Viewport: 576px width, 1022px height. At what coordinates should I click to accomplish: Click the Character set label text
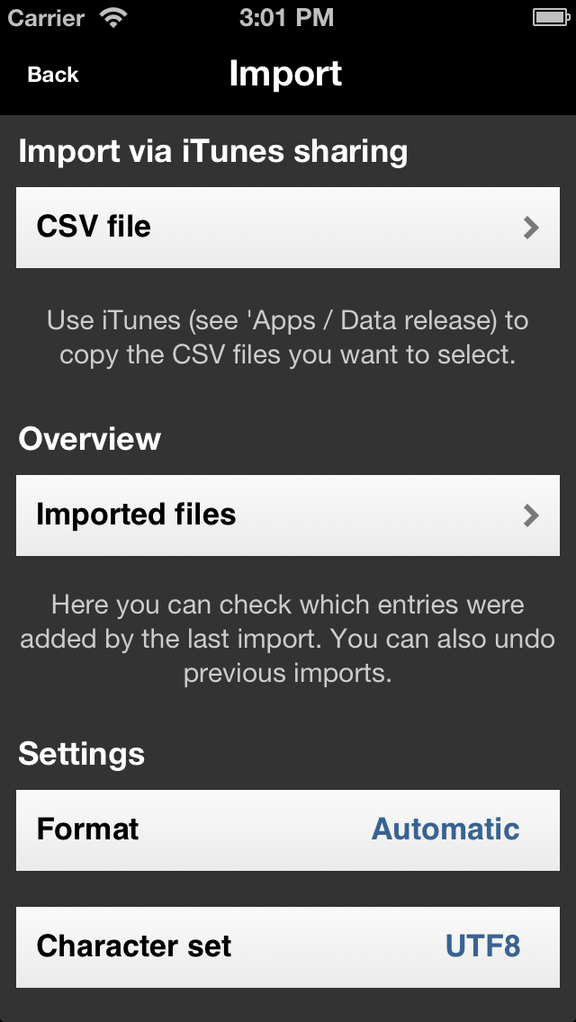[134, 946]
